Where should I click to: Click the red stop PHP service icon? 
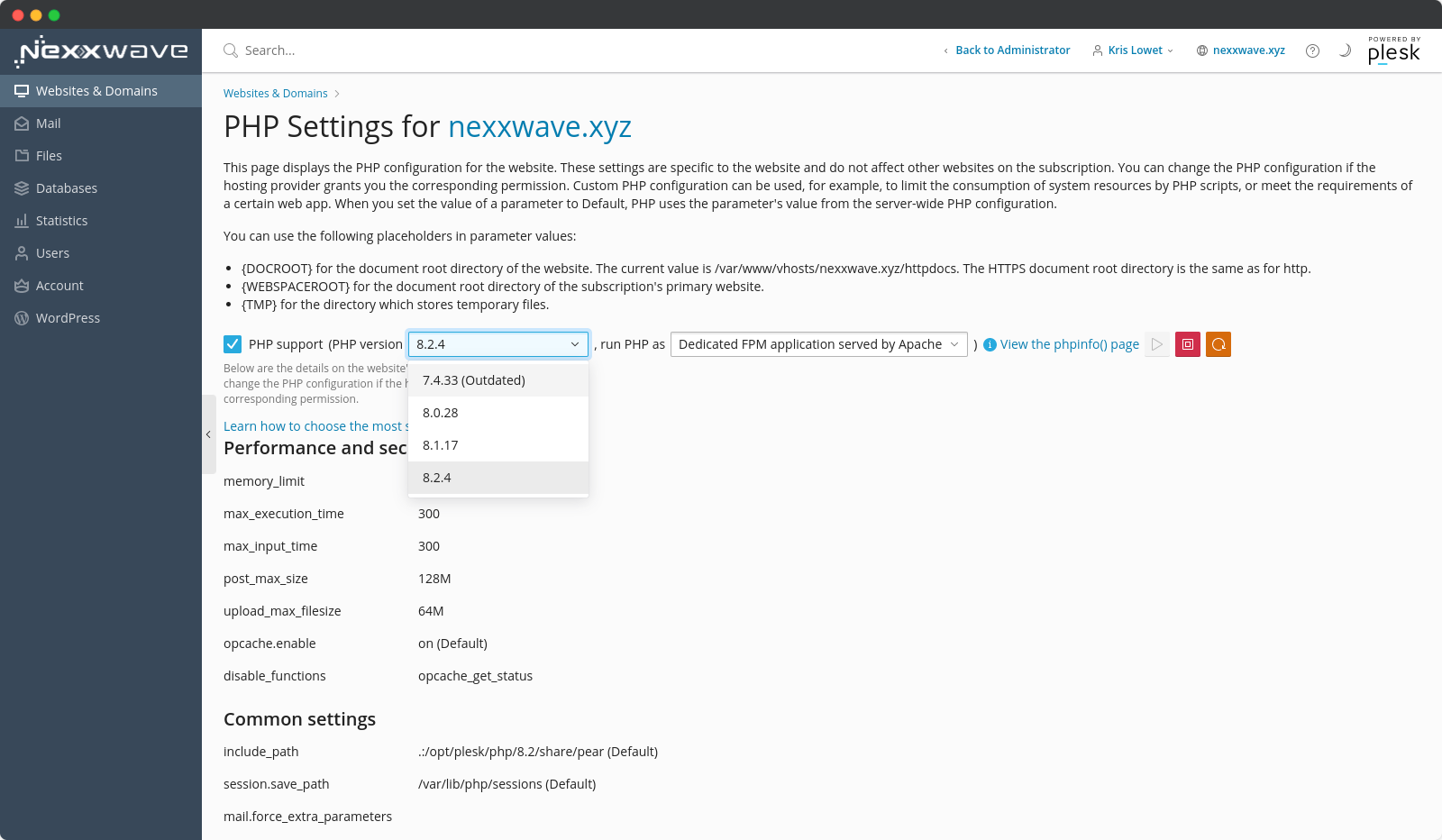click(1188, 344)
